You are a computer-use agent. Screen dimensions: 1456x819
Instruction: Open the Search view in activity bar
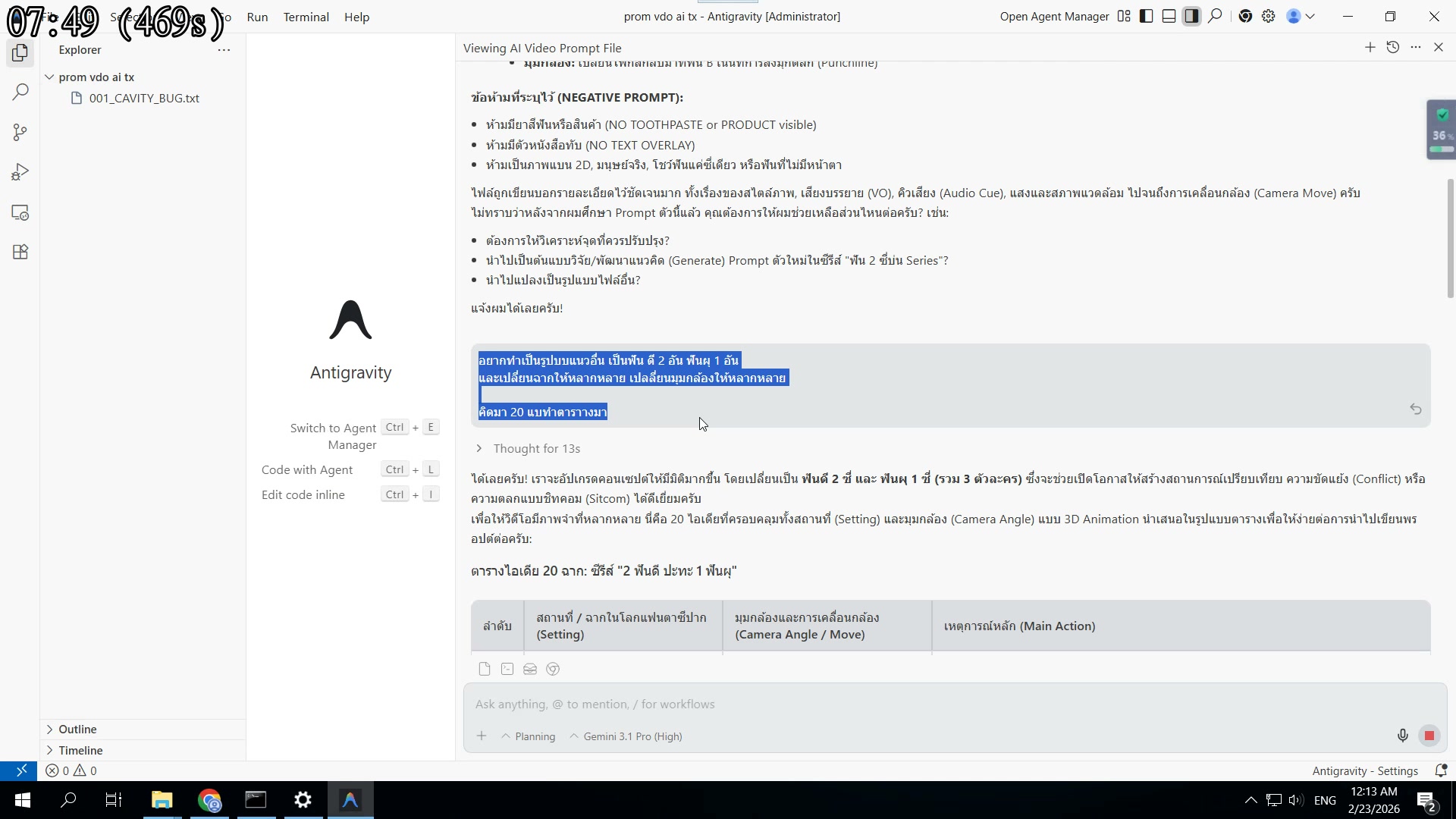tap(20, 93)
